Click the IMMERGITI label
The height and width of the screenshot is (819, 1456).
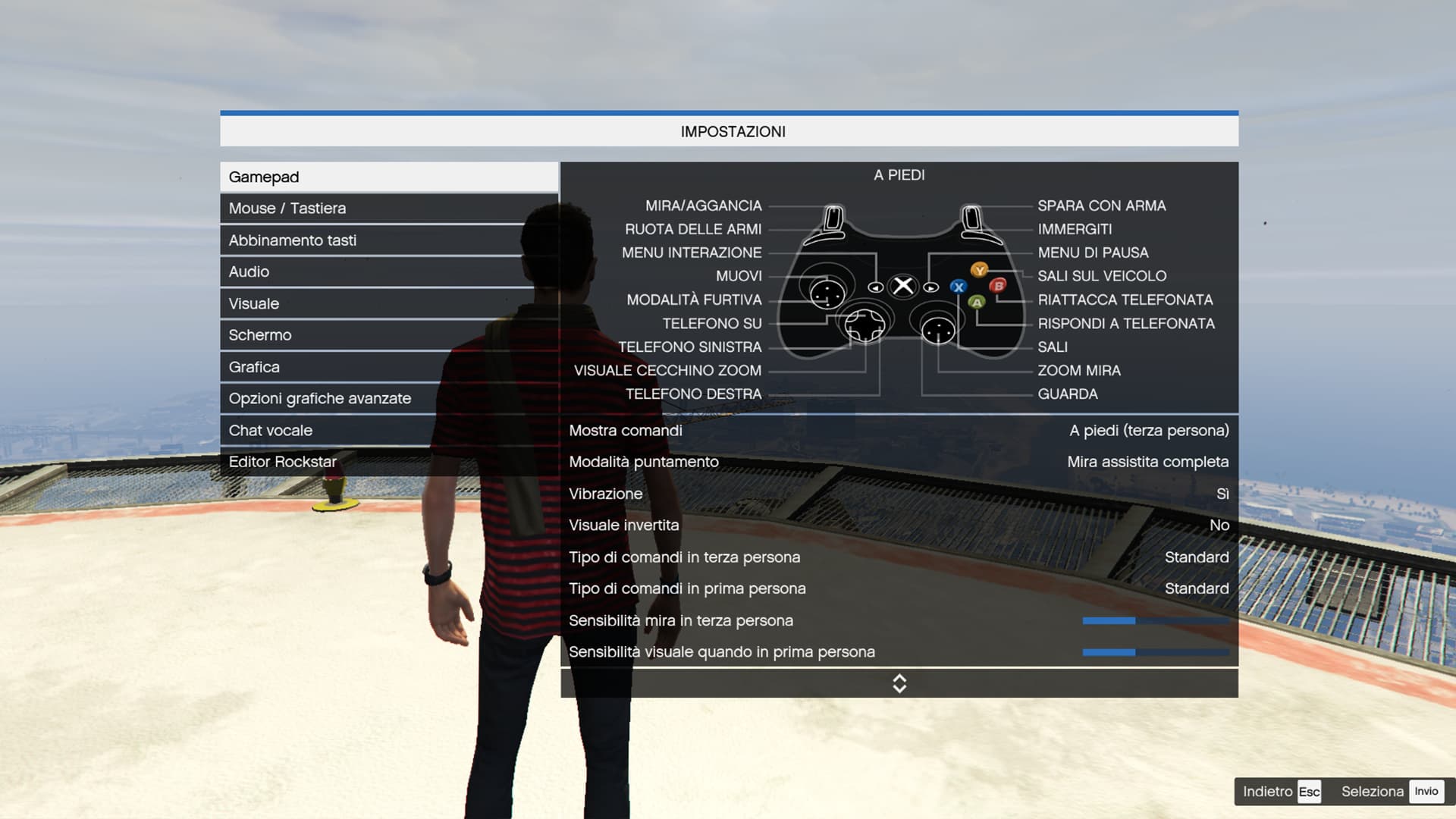tap(1075, 229)
